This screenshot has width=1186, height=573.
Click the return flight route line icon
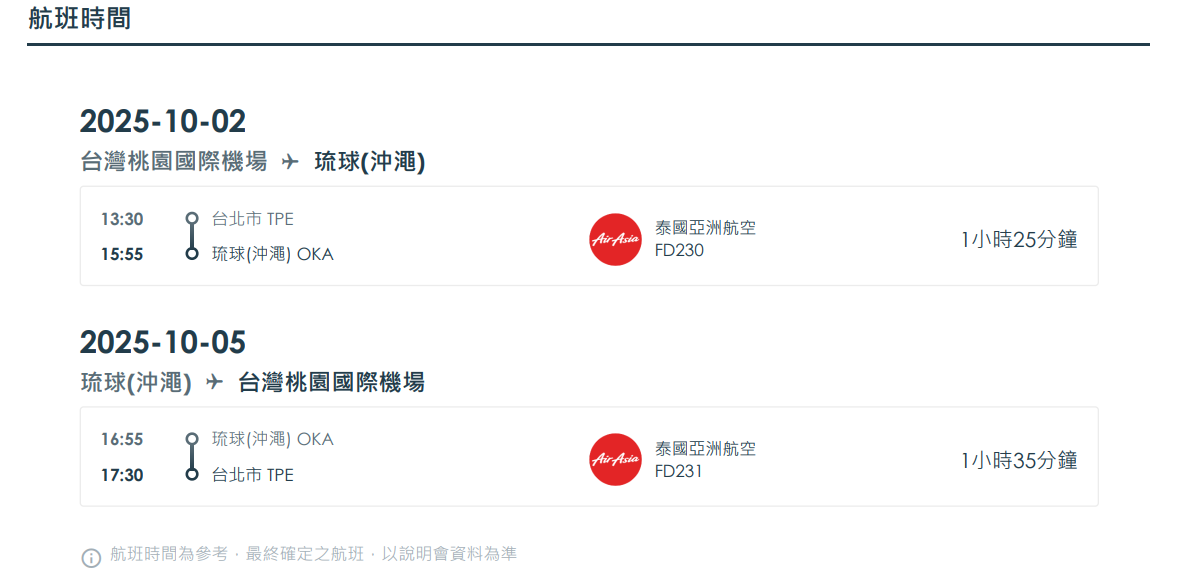pos(192,456)
